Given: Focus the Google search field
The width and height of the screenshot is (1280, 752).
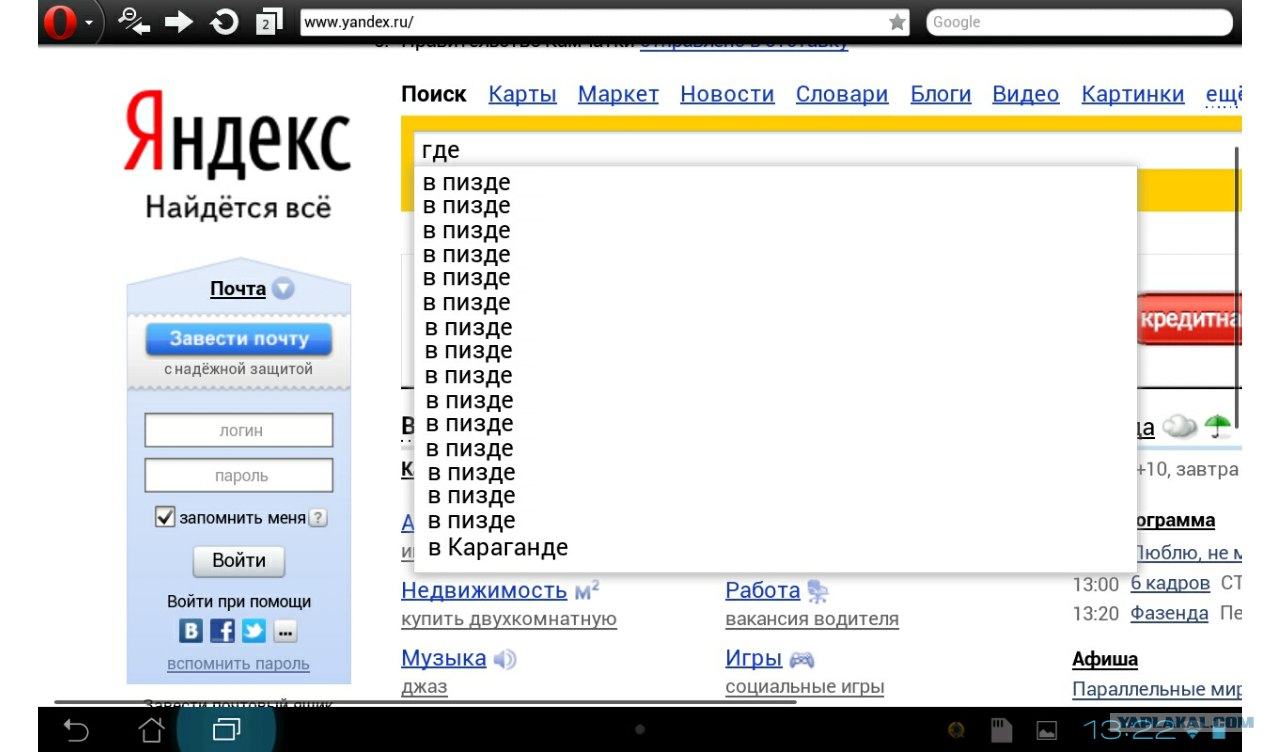Looking at the screenshot, I should click(1079, 22).
